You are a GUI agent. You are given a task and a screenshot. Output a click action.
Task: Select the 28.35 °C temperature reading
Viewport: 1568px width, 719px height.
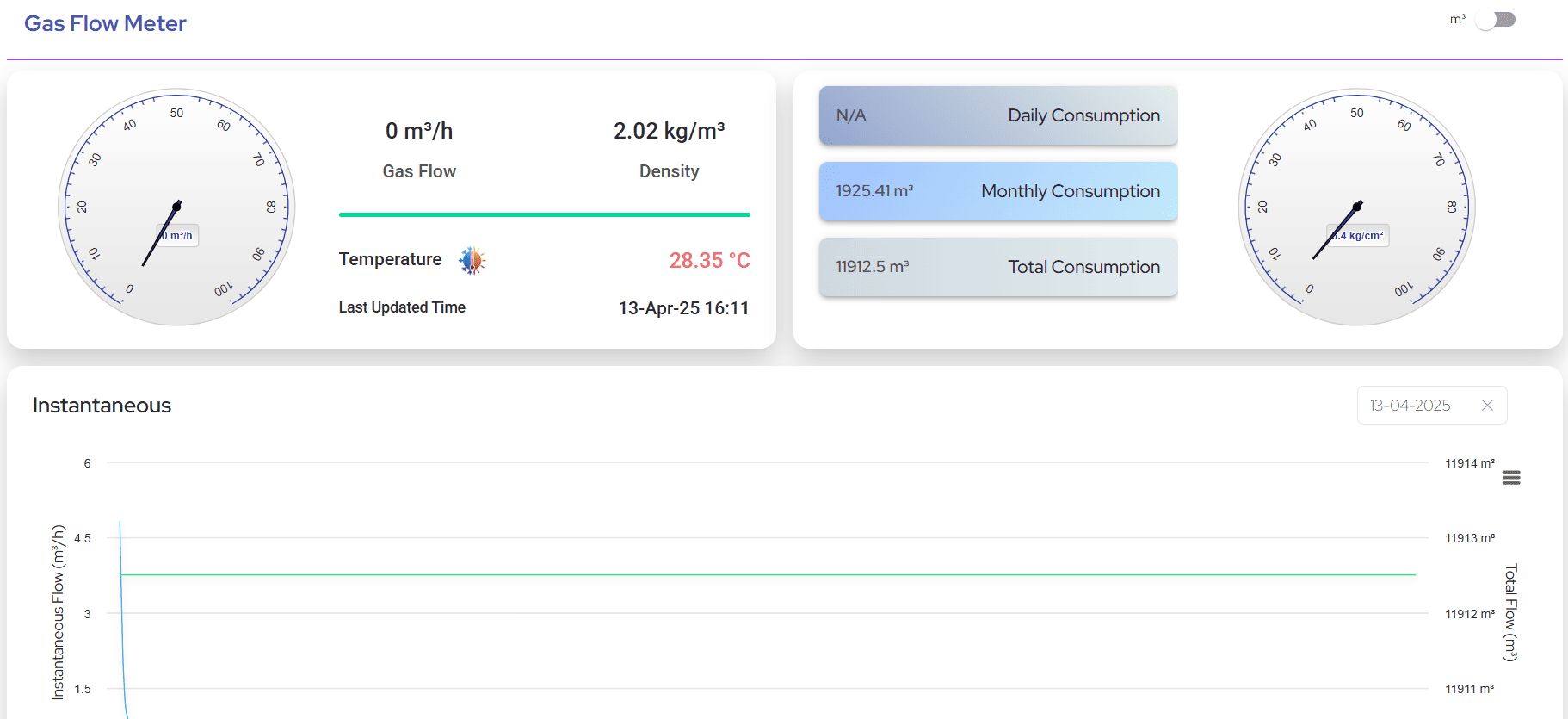[x=710, y=260]
